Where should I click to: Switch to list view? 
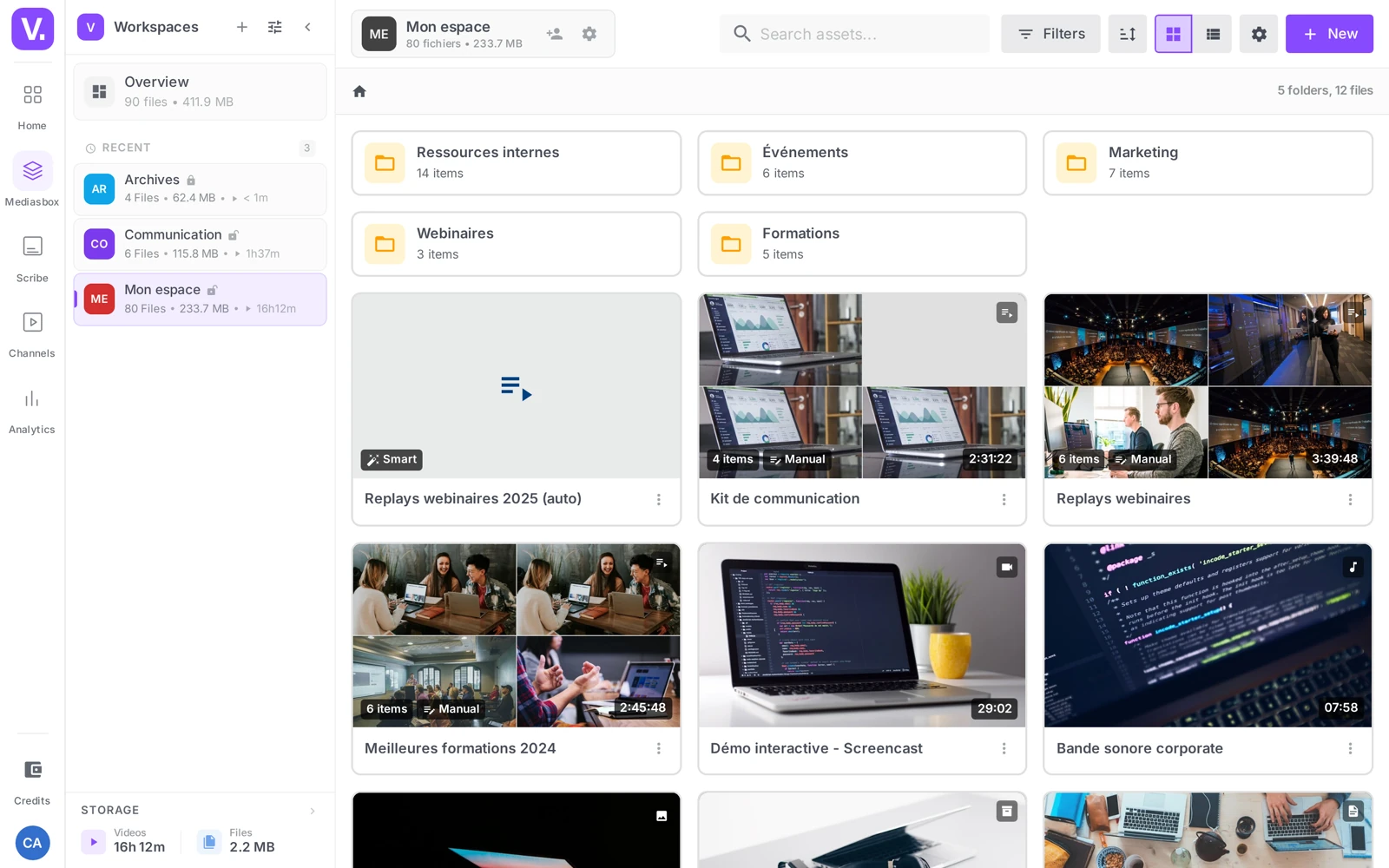tap(1213, 34)
